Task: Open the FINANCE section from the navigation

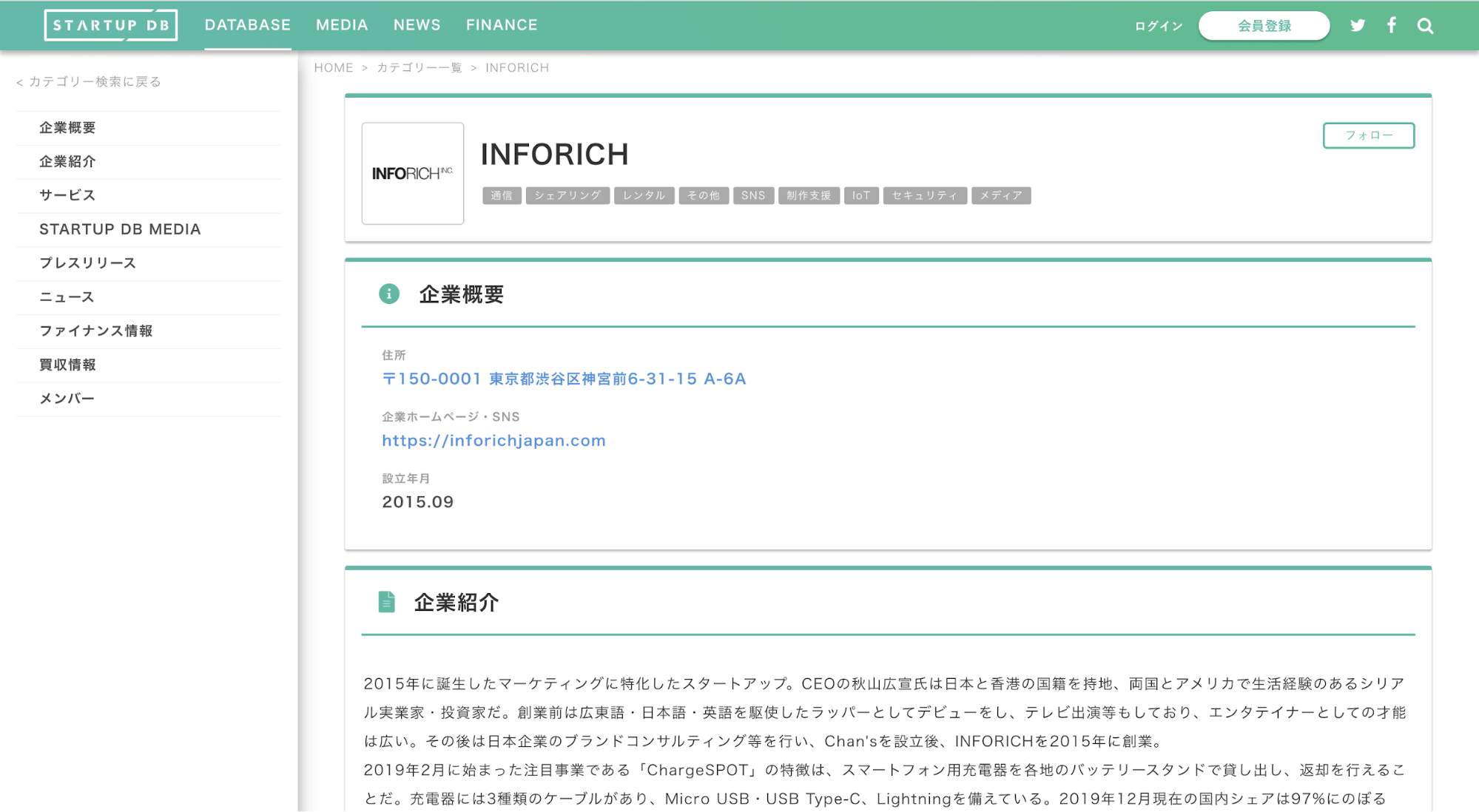Action: tap(502, 24)
